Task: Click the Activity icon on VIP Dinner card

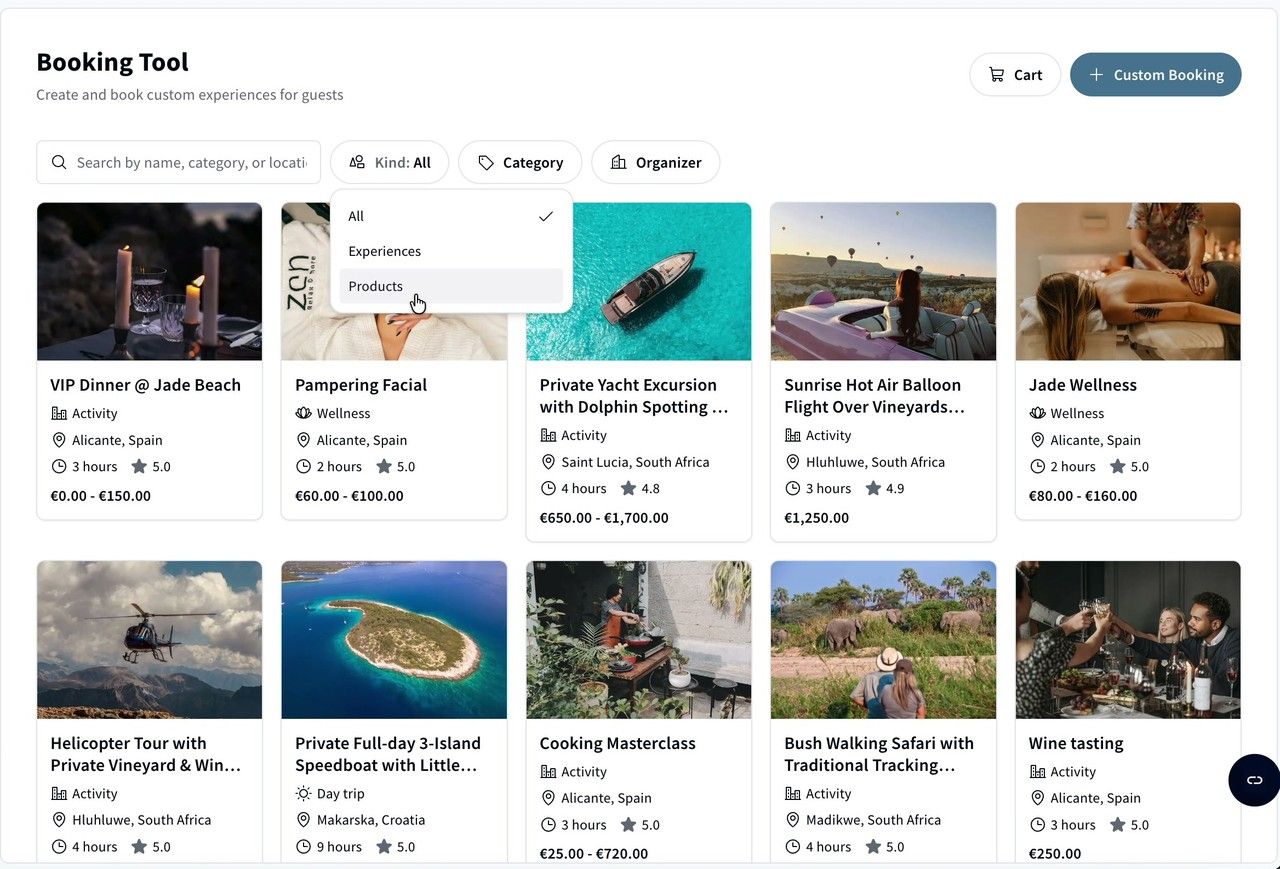Action: tap(59, 413)
